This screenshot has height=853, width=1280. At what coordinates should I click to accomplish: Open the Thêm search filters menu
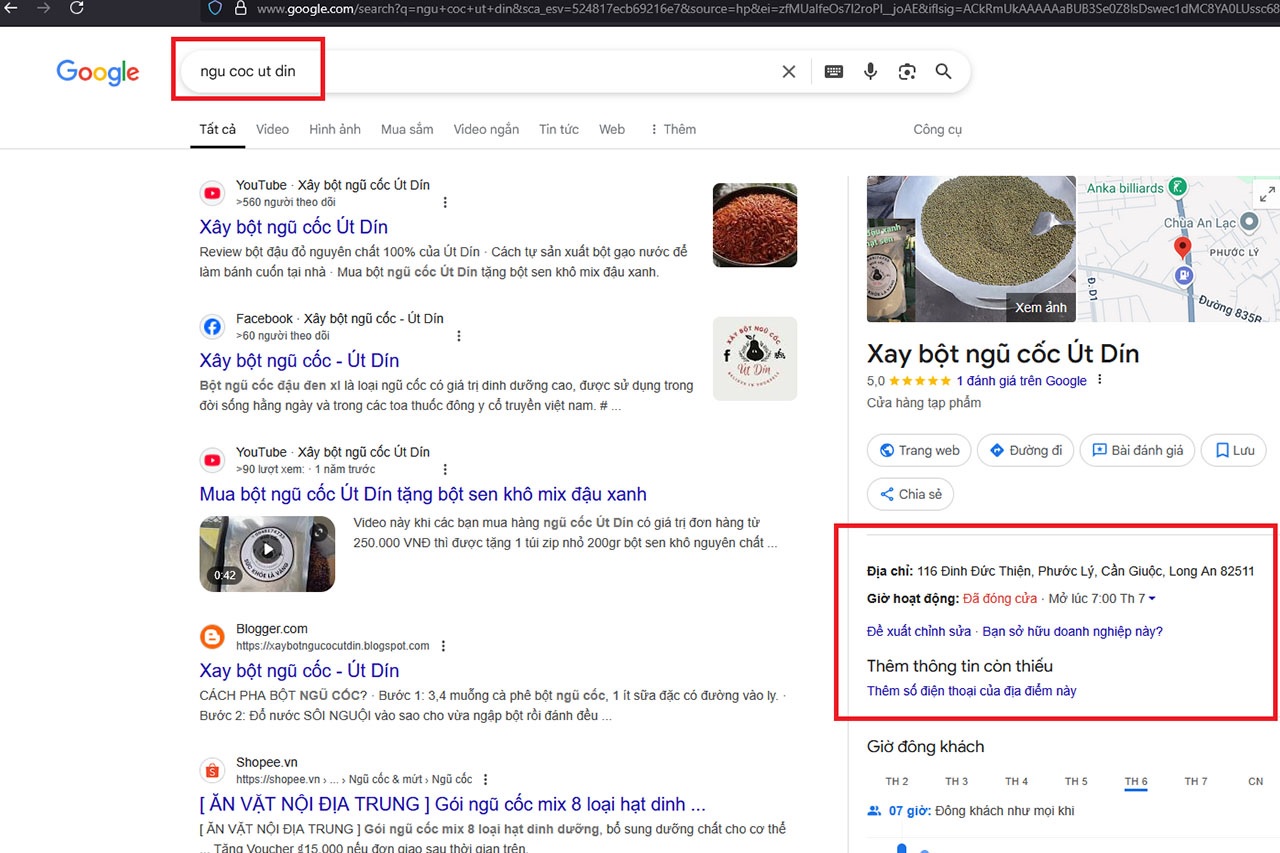click(x=672, y=129)
